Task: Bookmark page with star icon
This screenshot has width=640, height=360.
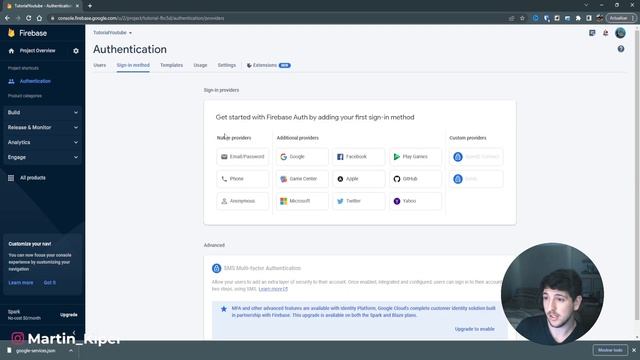Action: point(522,18)
